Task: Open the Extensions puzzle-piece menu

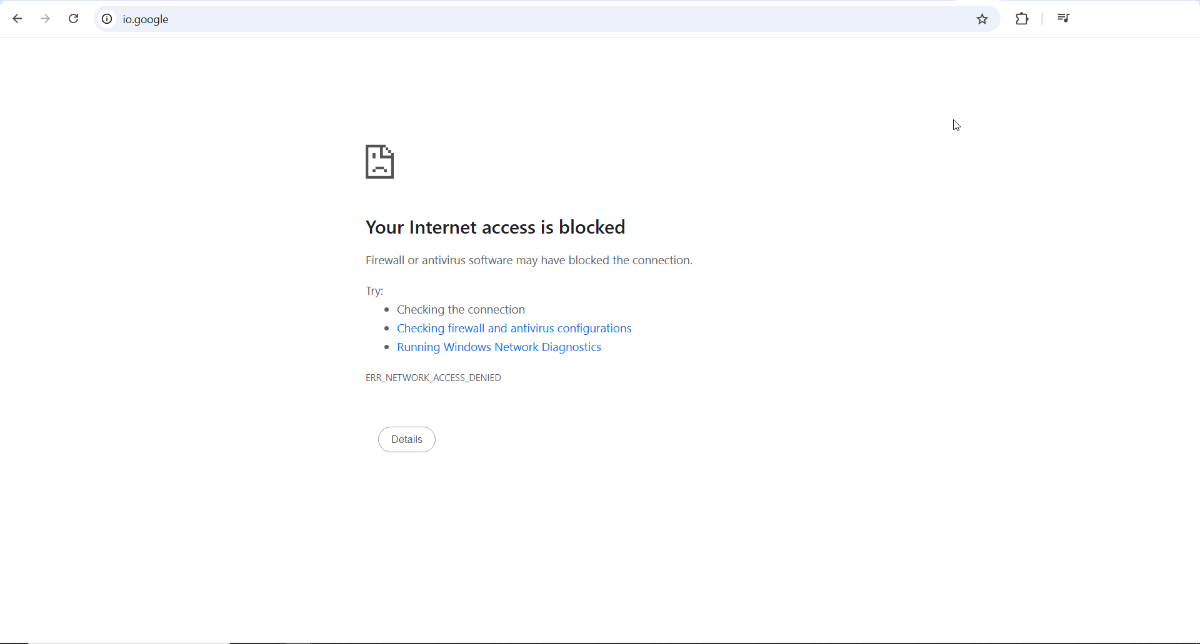Action: click(x=1022, y=19)
